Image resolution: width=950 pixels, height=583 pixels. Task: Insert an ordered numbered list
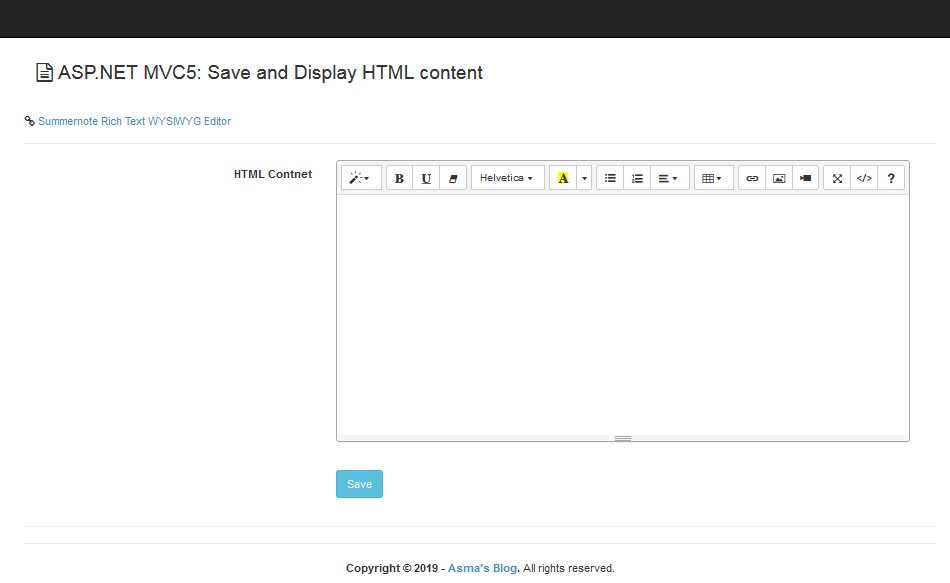click(637, 177)
